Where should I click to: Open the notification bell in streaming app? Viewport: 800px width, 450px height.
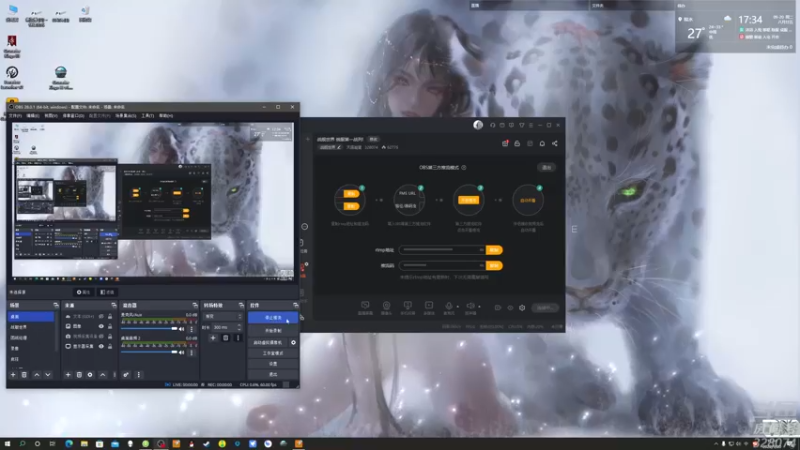[x=542, y=144]
